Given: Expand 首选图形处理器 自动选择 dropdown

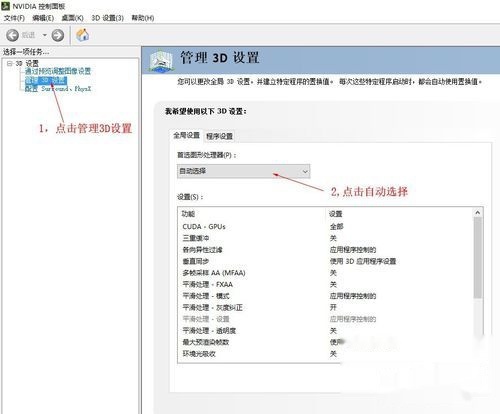Looking at the screenshot, I should pyautogui.click(x=244, y=171).
